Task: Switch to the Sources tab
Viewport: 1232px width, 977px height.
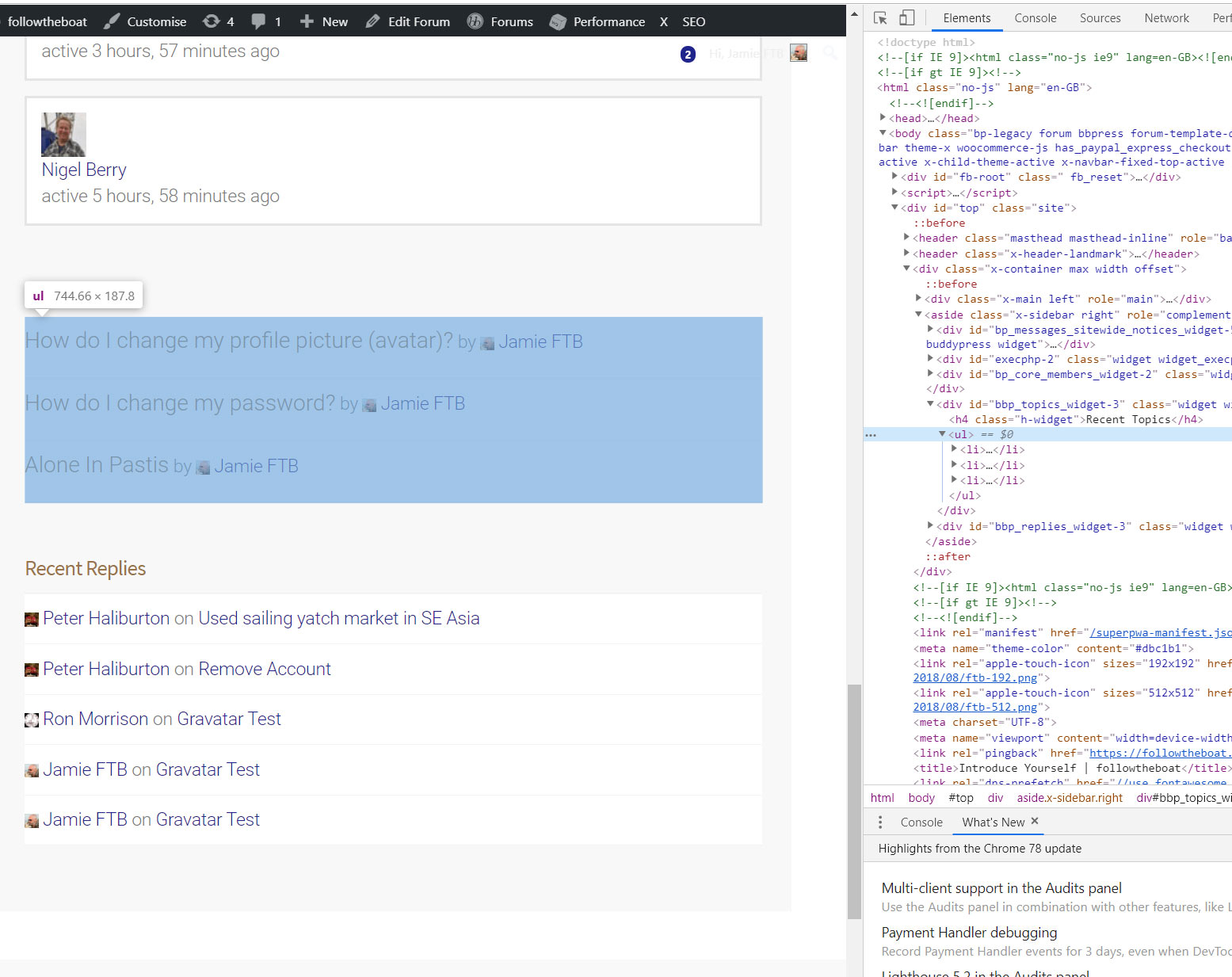Action: coord(1100,18)
